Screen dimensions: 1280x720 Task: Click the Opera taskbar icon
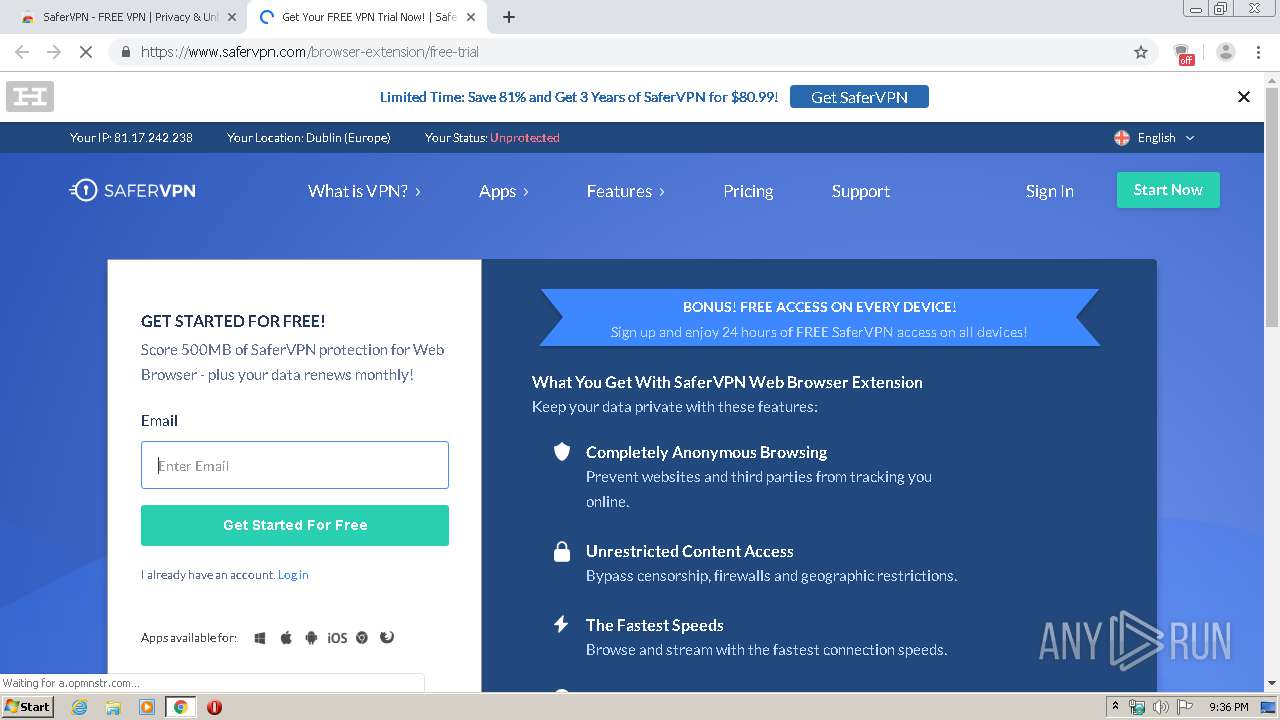pyautogui.click(x=214, y=707)
